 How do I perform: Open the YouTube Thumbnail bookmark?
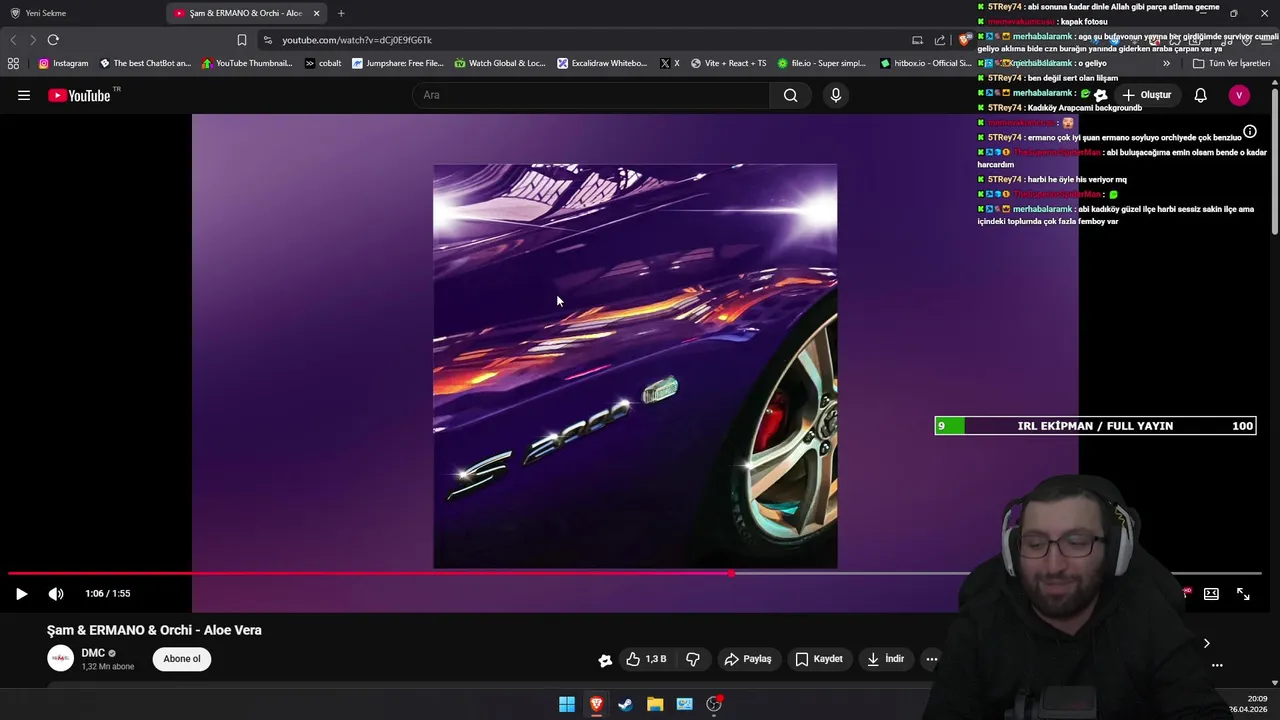(x=247, y=63)
